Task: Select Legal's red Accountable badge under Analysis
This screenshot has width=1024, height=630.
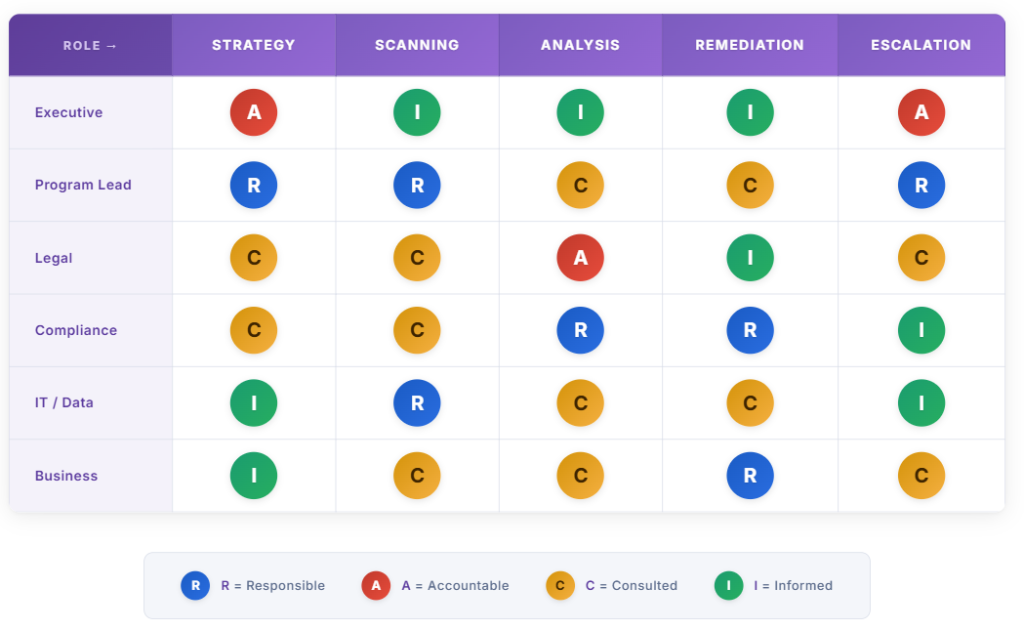Action: (x=580, y=258)
